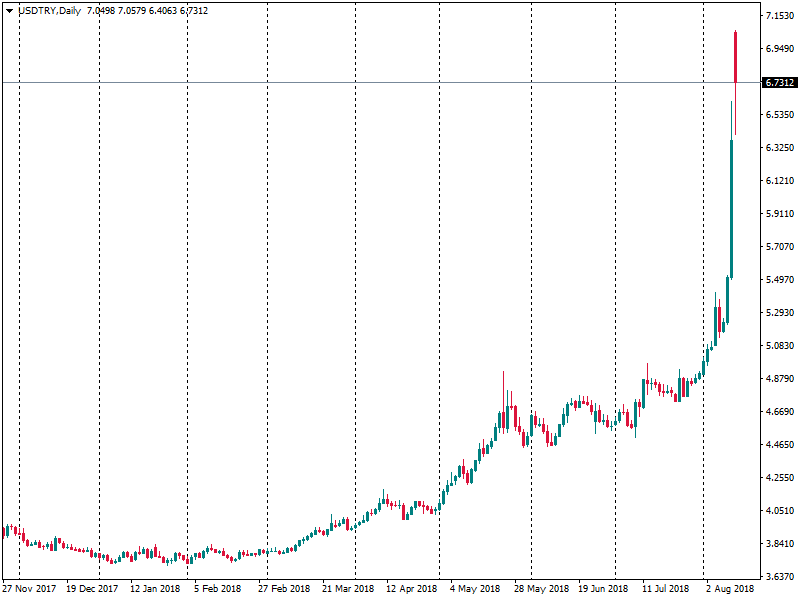This screenshot has width=800, height=600.
Task: Click the tall red candle at chart top
Action: tap(736, 55)
